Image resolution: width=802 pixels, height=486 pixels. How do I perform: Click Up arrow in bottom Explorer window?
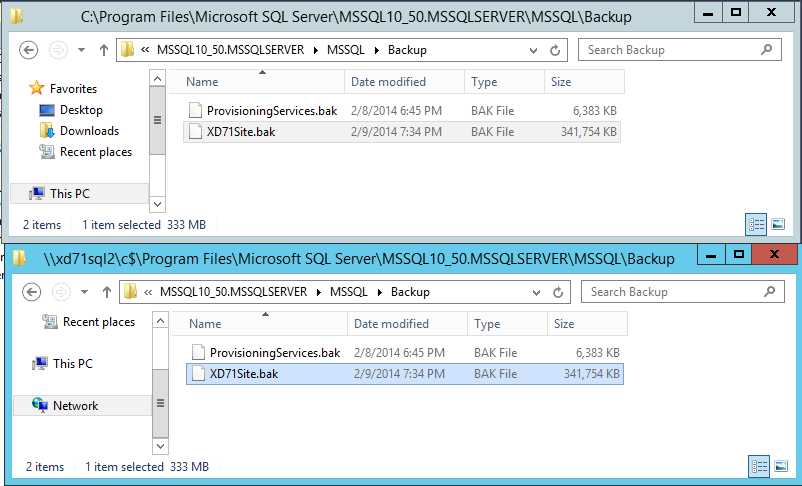pos(105,292)
